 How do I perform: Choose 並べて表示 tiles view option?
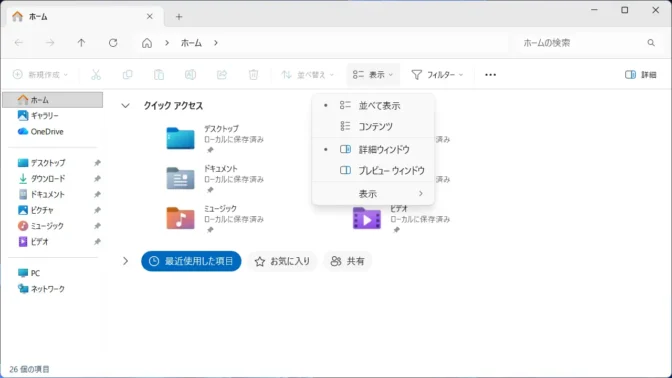tap(373, 105)
